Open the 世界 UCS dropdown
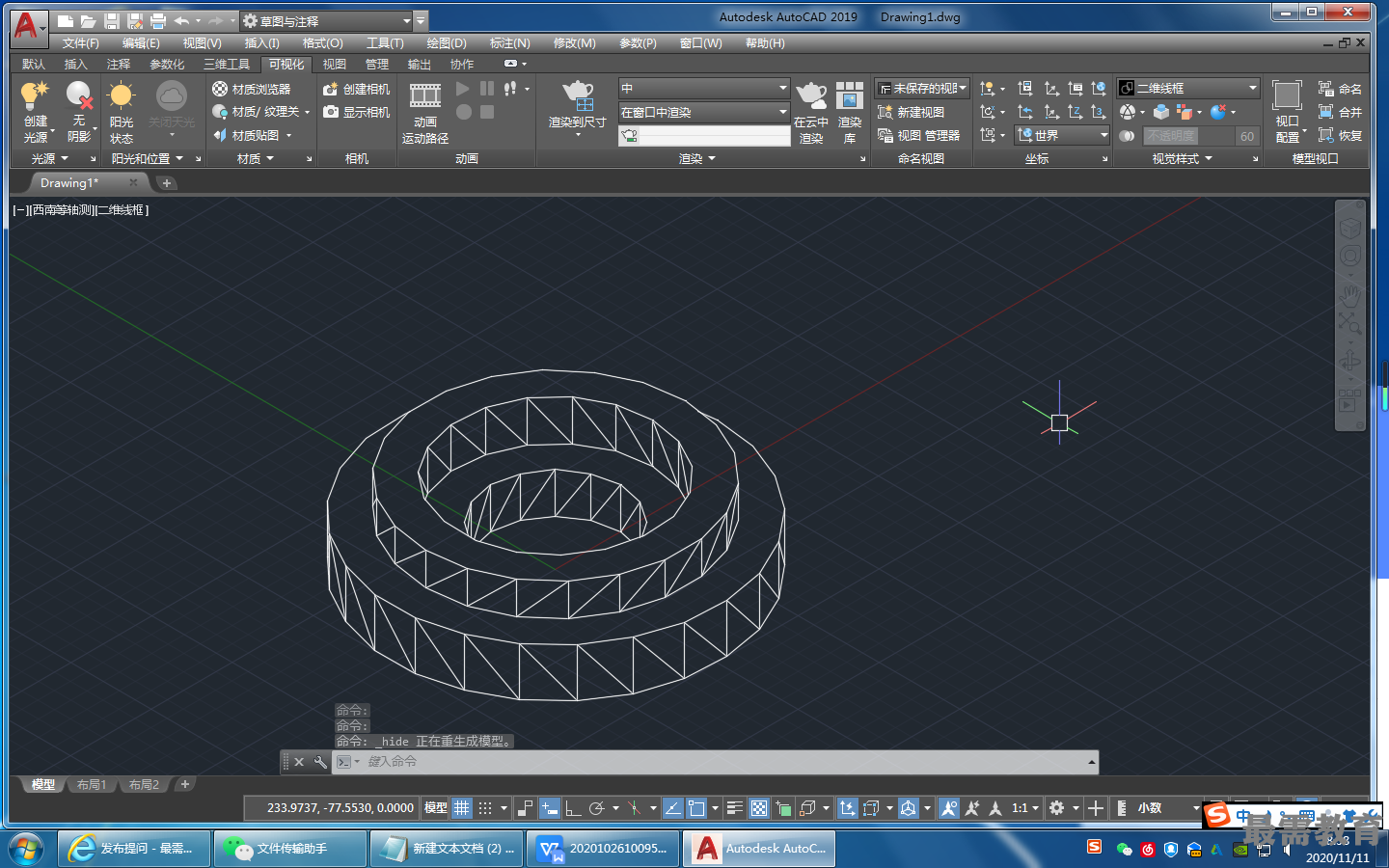The height and width of the screenshot is (868, 1389). (1063, 136)
